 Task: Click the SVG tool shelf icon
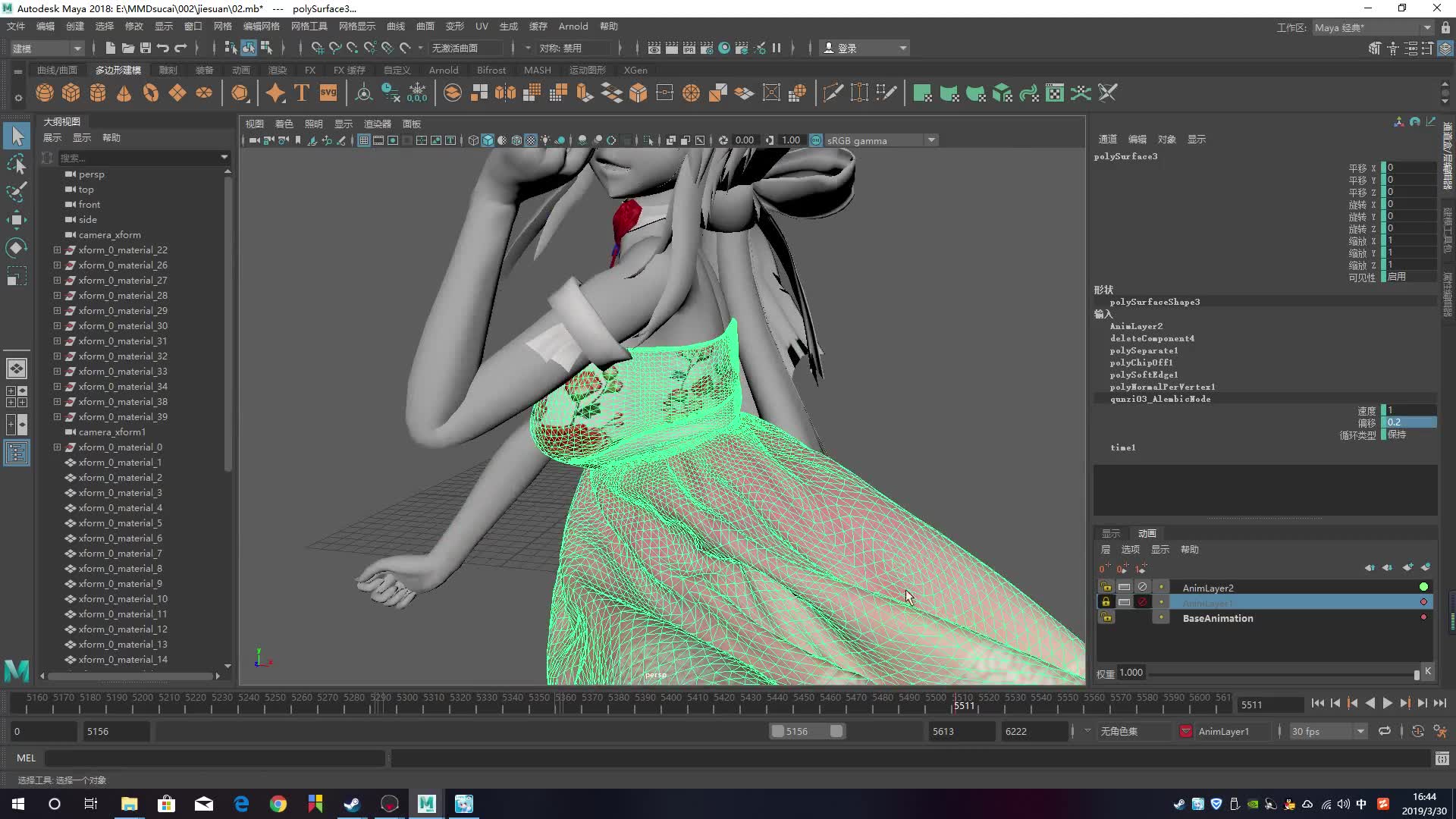pos(328,93)
